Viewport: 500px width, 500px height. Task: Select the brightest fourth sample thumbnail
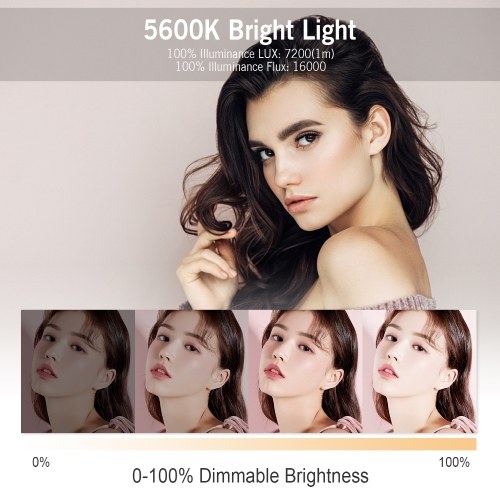(419, 371)
